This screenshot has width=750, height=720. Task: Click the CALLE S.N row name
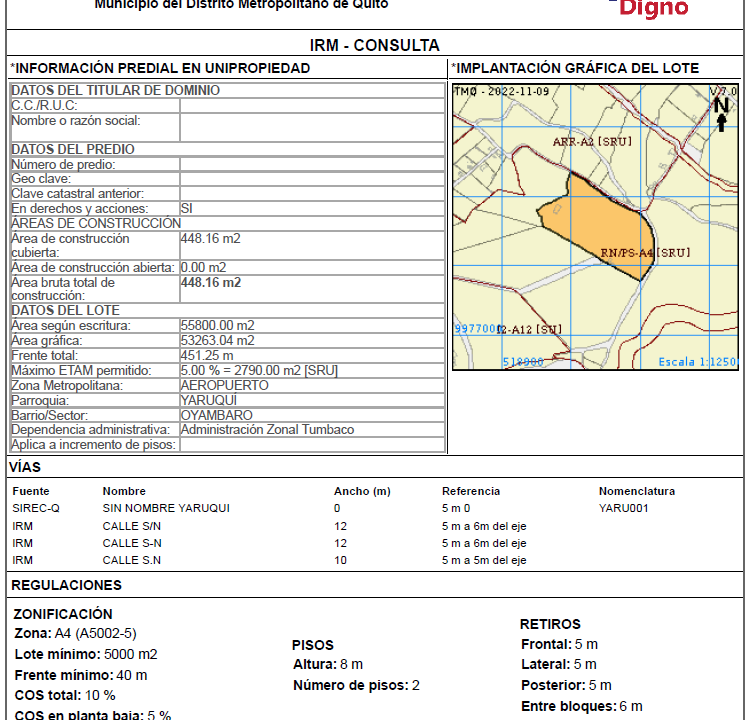(132, 560)
